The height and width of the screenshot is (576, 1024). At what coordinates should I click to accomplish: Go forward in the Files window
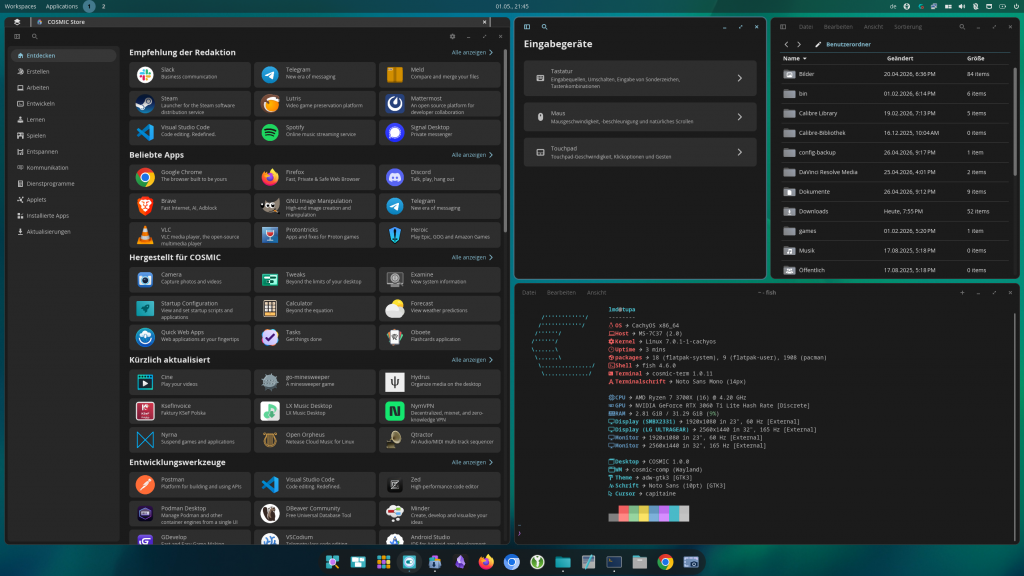pos(799,44)
